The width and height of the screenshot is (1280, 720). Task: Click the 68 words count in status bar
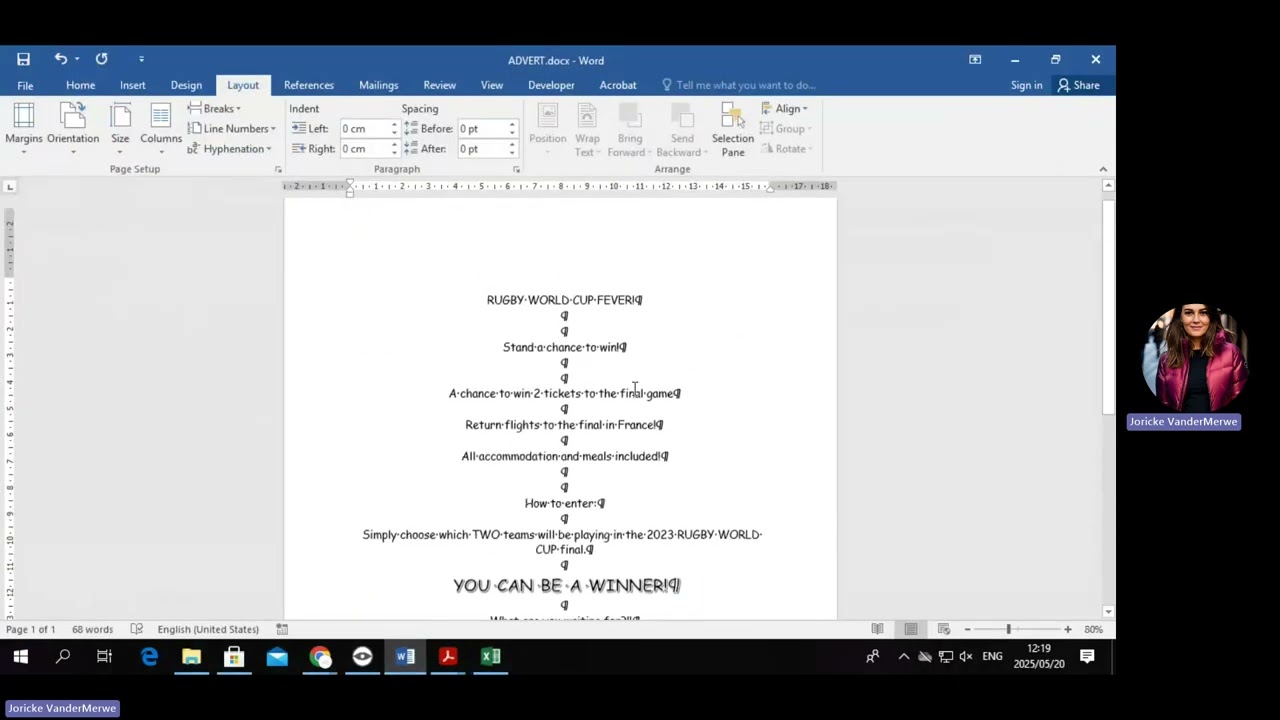pyautogui.click(x=92, y=629)
